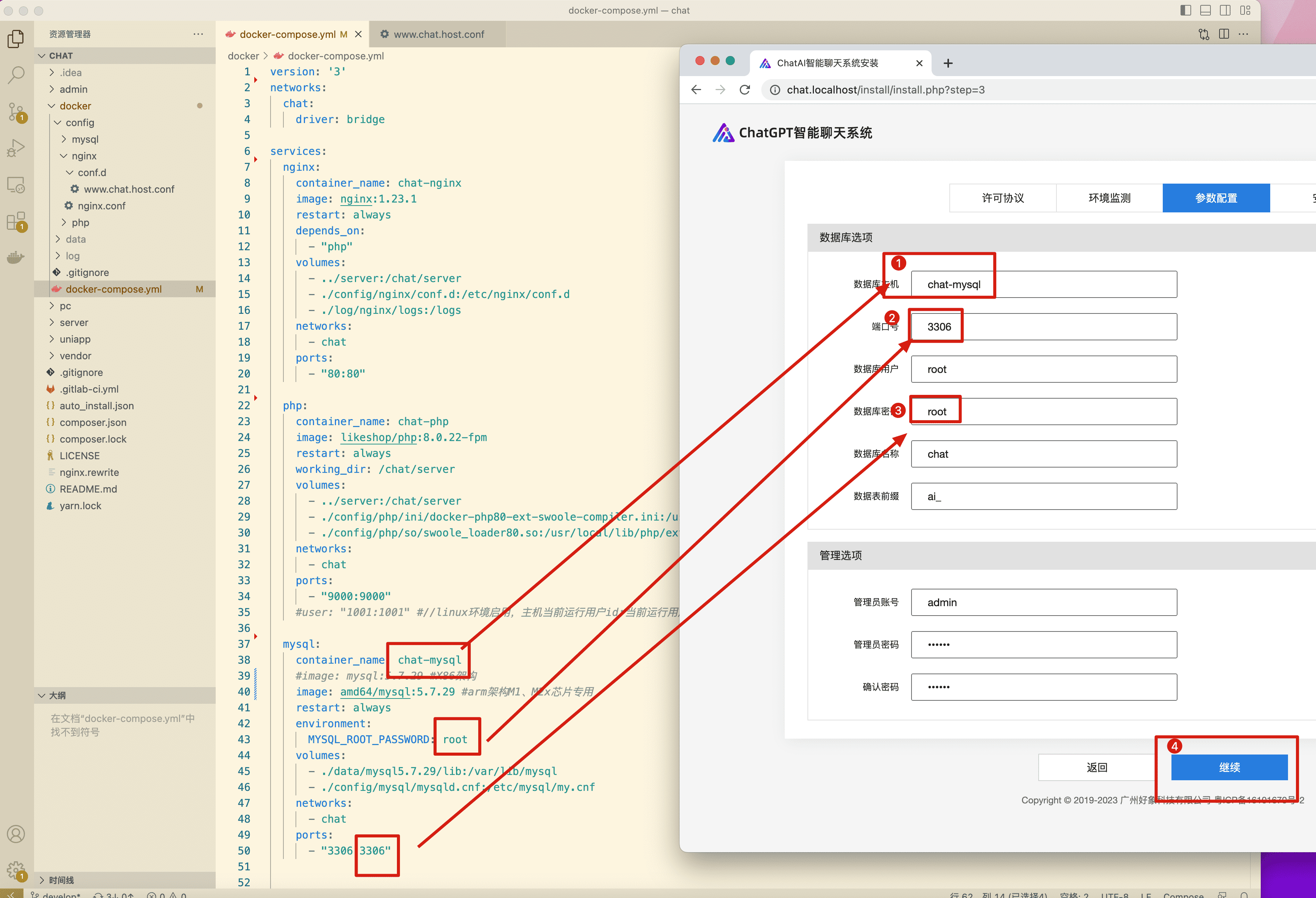Toggle the primary sidebar layout icon

pos(1185,10)
